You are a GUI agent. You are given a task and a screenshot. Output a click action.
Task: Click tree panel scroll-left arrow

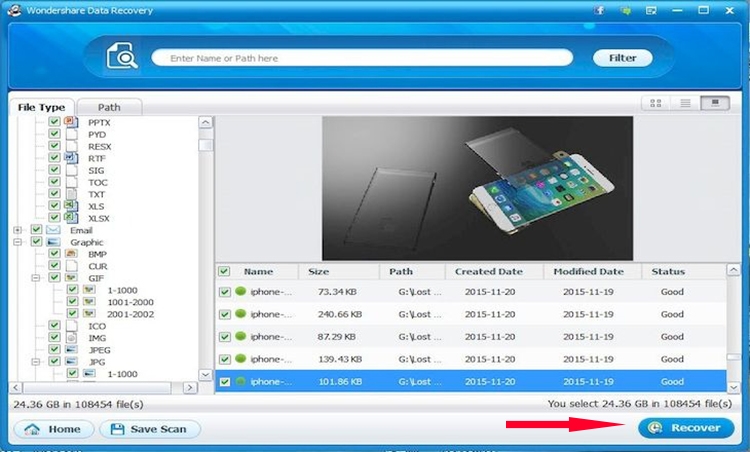pos(16,387)
